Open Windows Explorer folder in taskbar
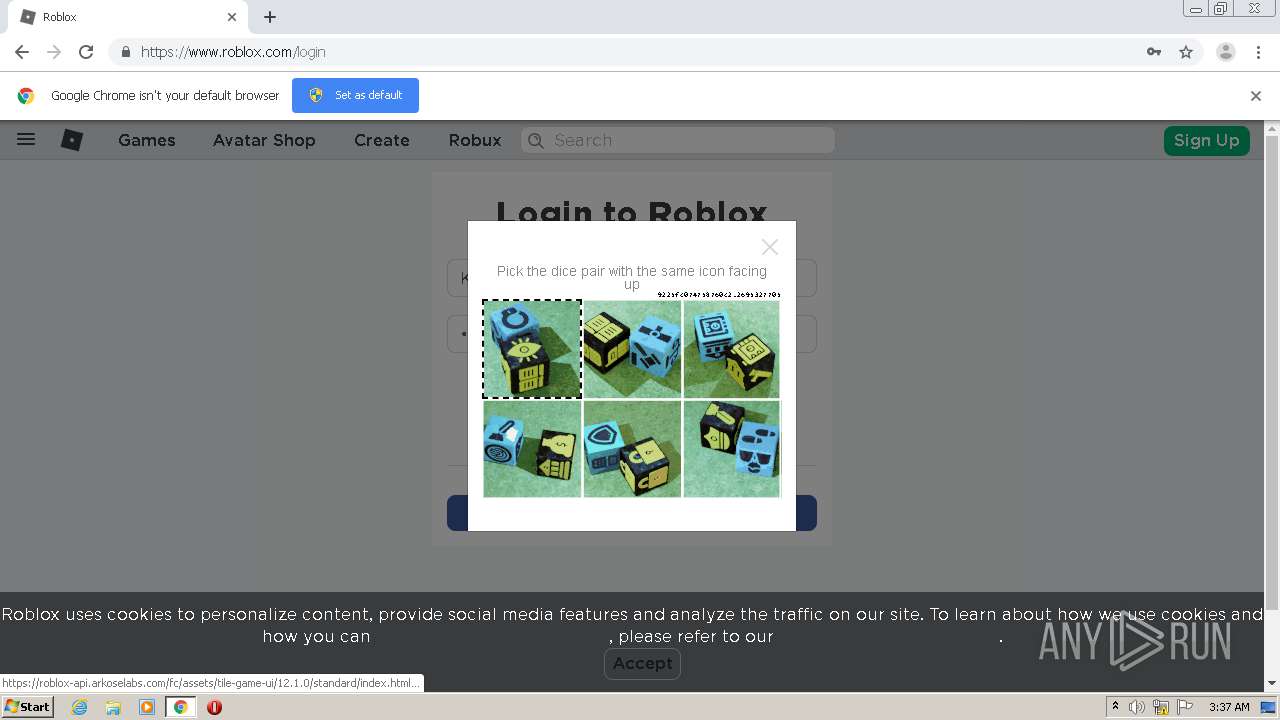 click(x=113, y=707)
